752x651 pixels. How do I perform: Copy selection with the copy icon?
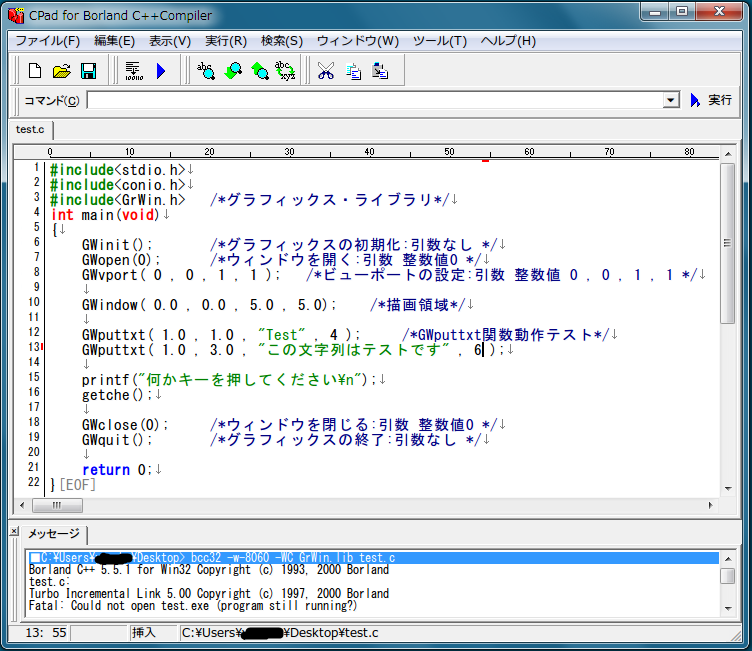point(353,71)
